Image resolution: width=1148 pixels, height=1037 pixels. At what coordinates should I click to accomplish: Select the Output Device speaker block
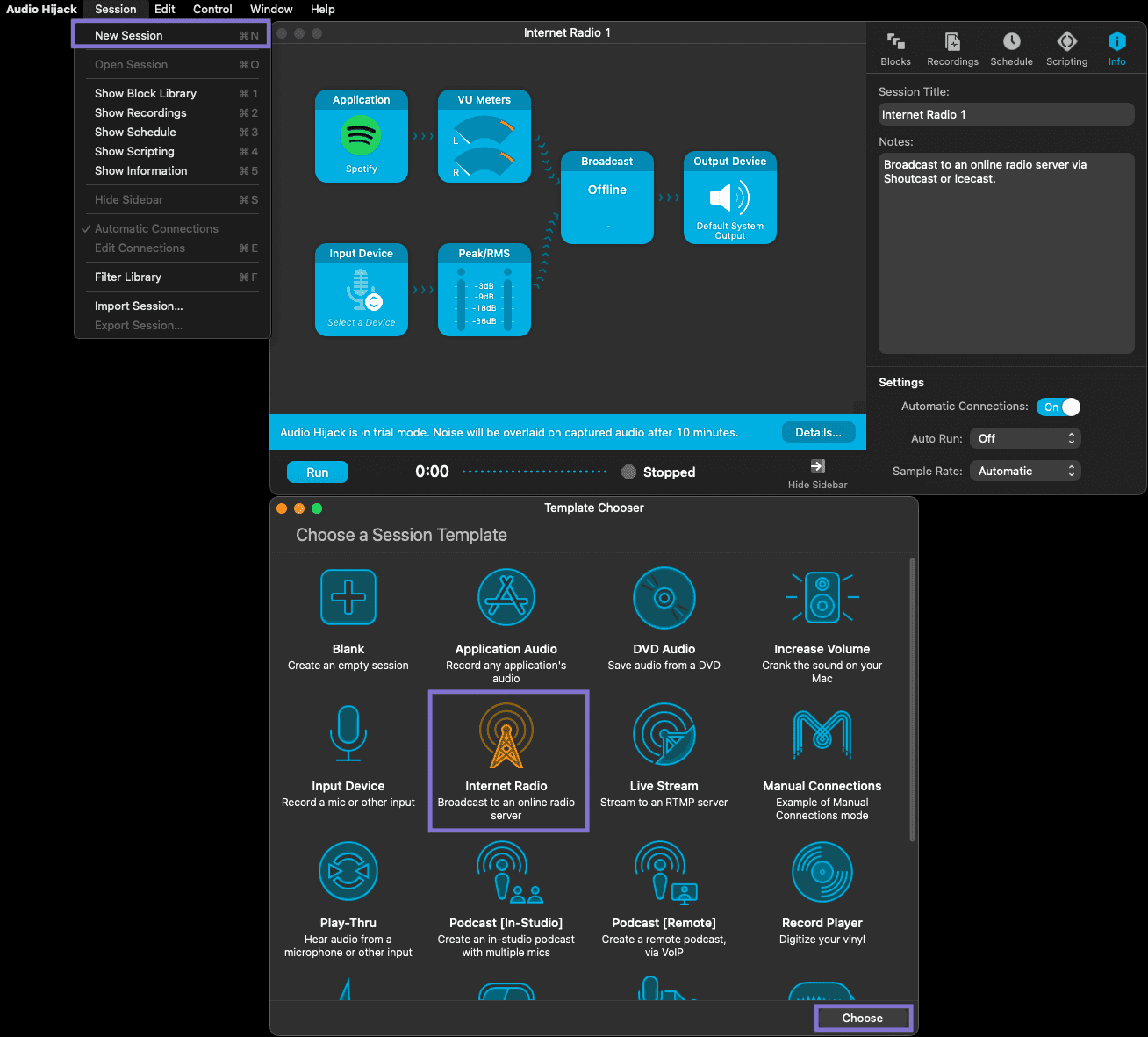[730, 198]
